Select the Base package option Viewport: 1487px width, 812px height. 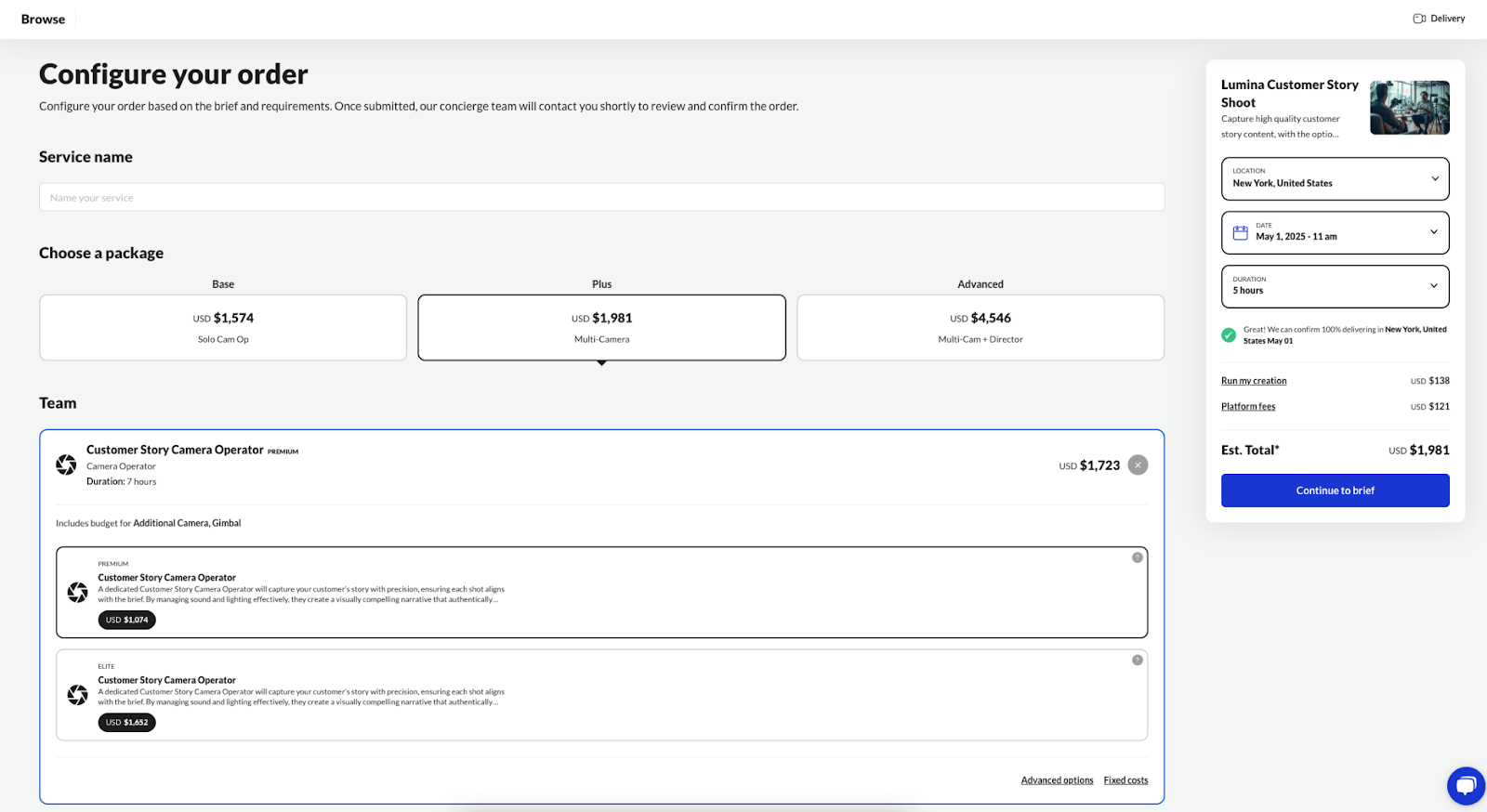coord(223,327)
